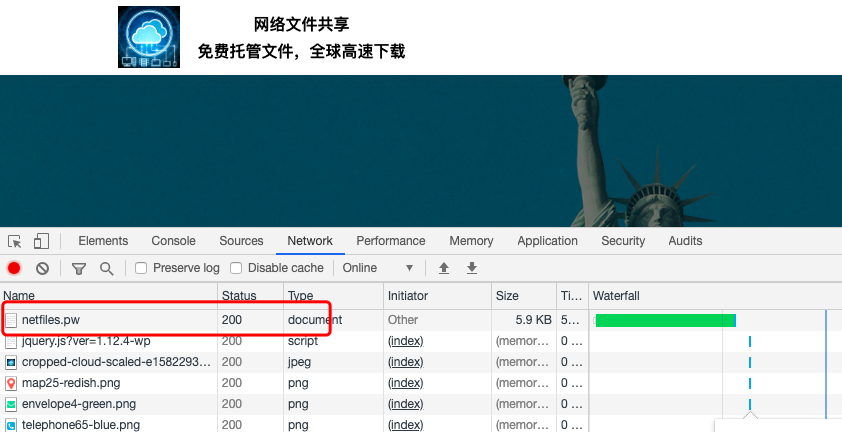Viewport: 842px width, 432px height.
Task: Switch to the Application tab
Action: pyautogui.click(x=547, y=241)
